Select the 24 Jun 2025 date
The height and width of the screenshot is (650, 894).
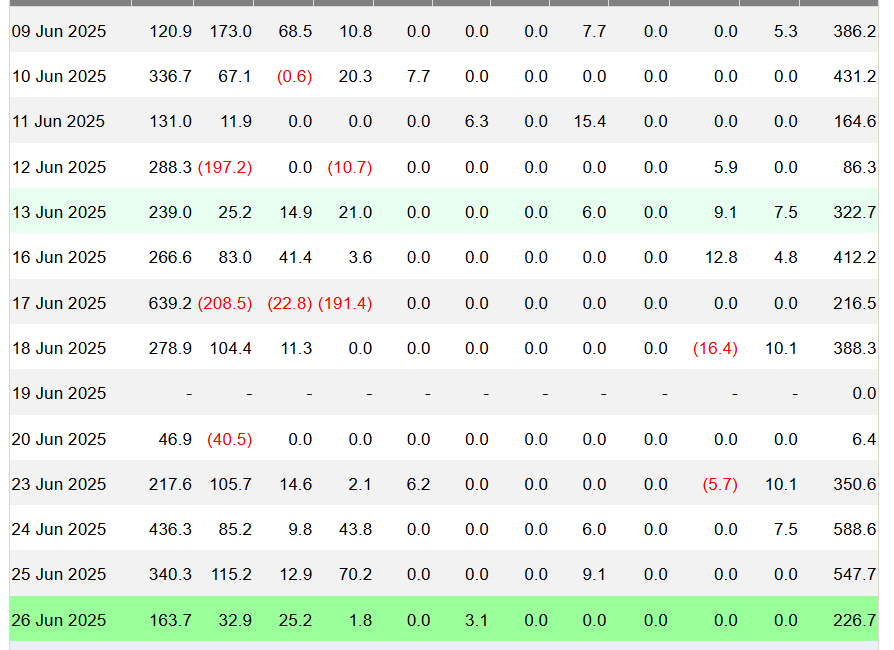click(59, 529)
